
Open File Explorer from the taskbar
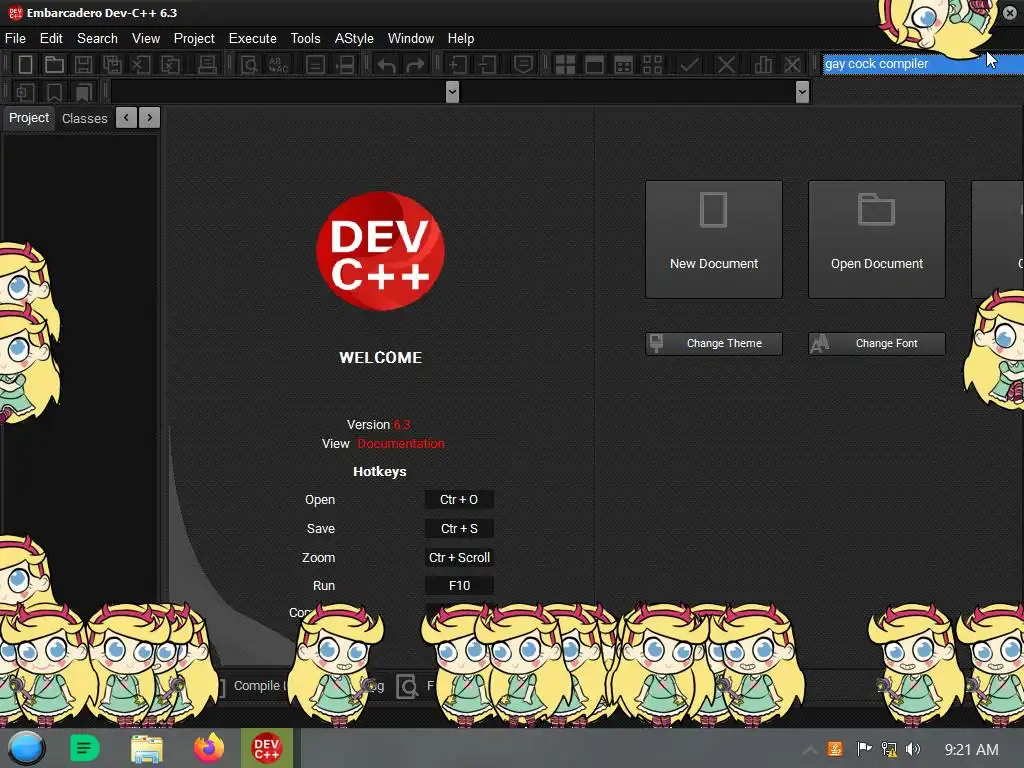[147, 748]
